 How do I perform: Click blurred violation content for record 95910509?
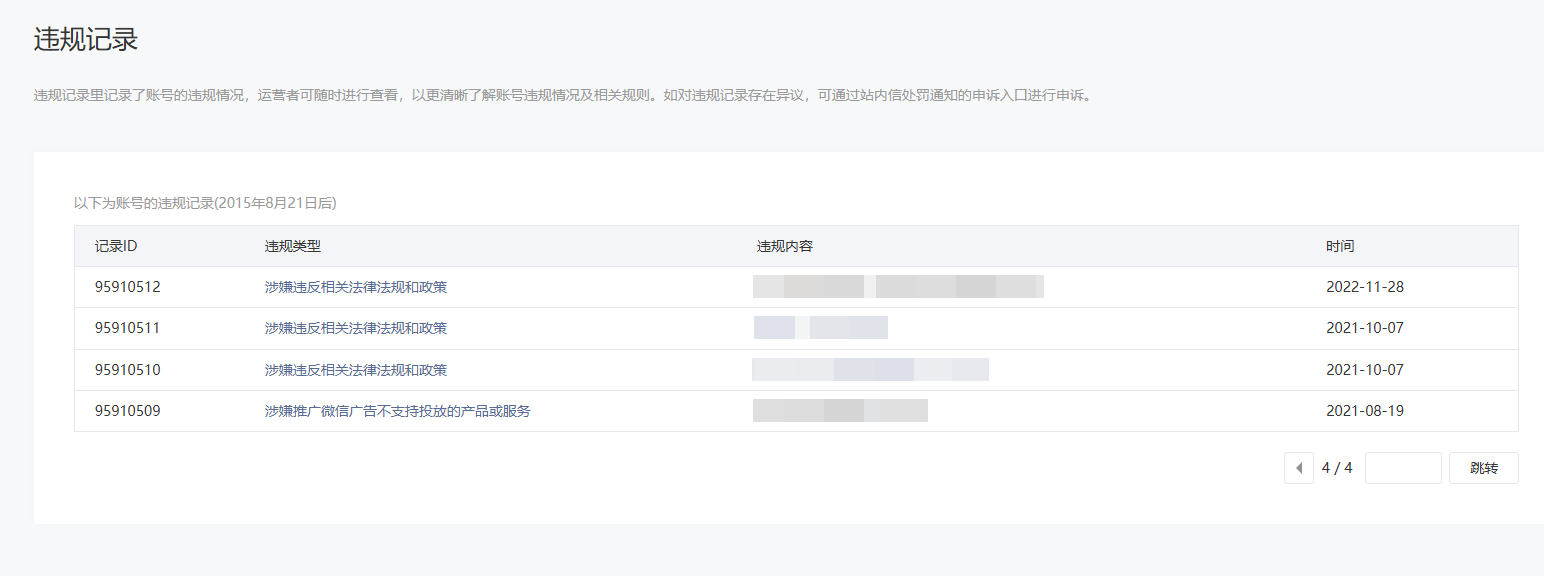pos(840,411)
